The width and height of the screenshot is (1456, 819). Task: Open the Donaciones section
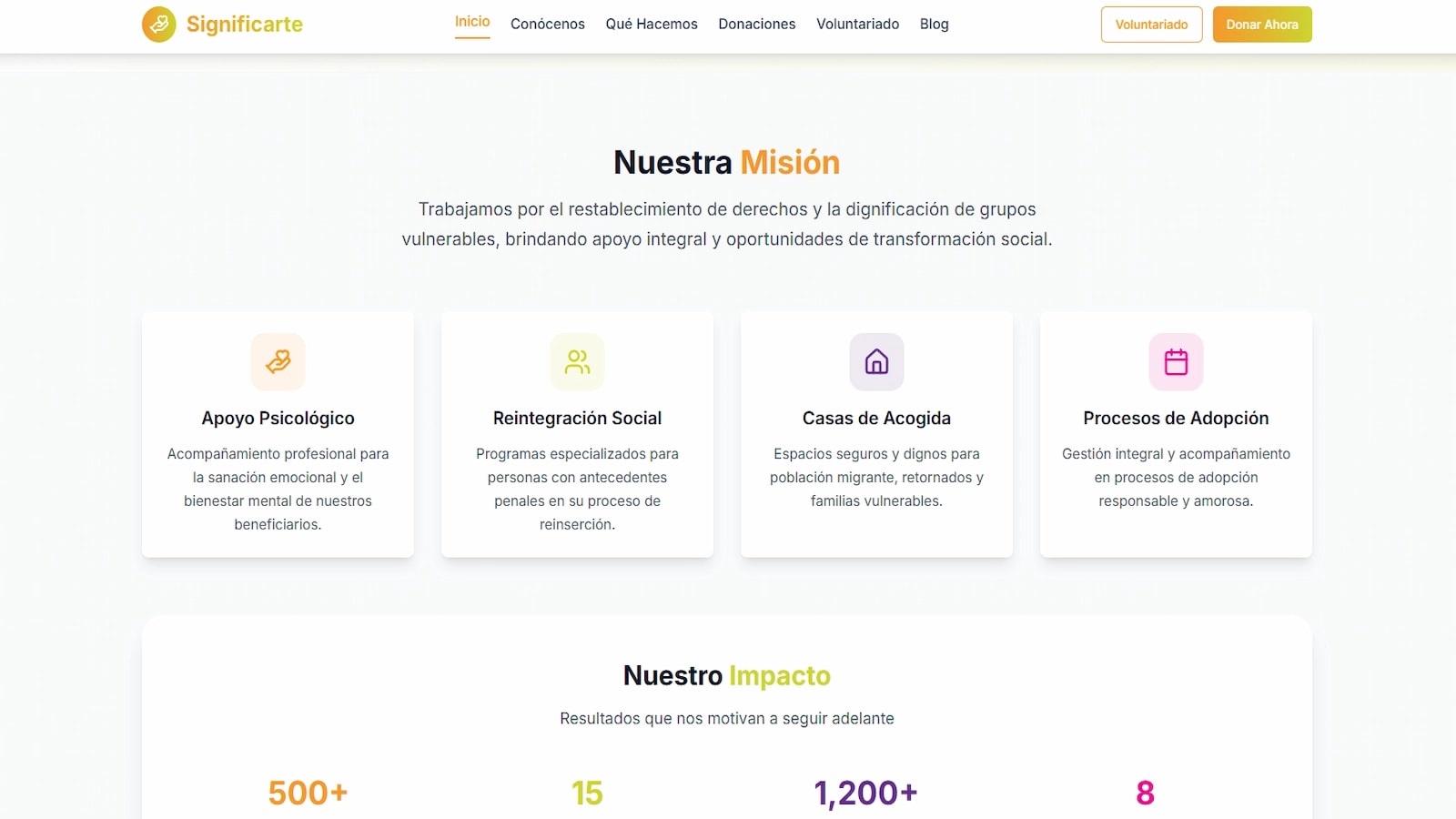tap(757, 25)
